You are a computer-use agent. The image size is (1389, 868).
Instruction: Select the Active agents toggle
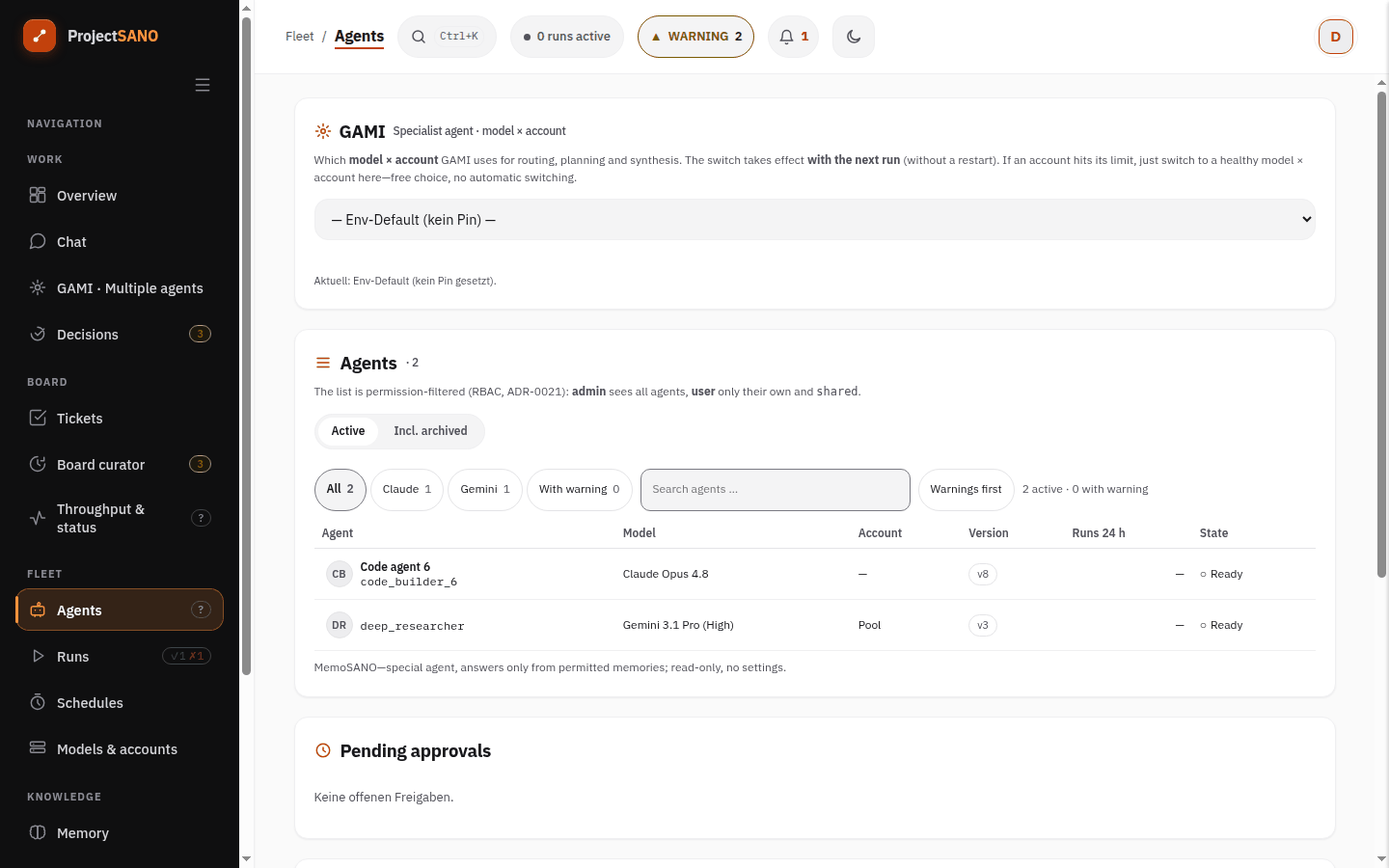[x=348, y=431]
